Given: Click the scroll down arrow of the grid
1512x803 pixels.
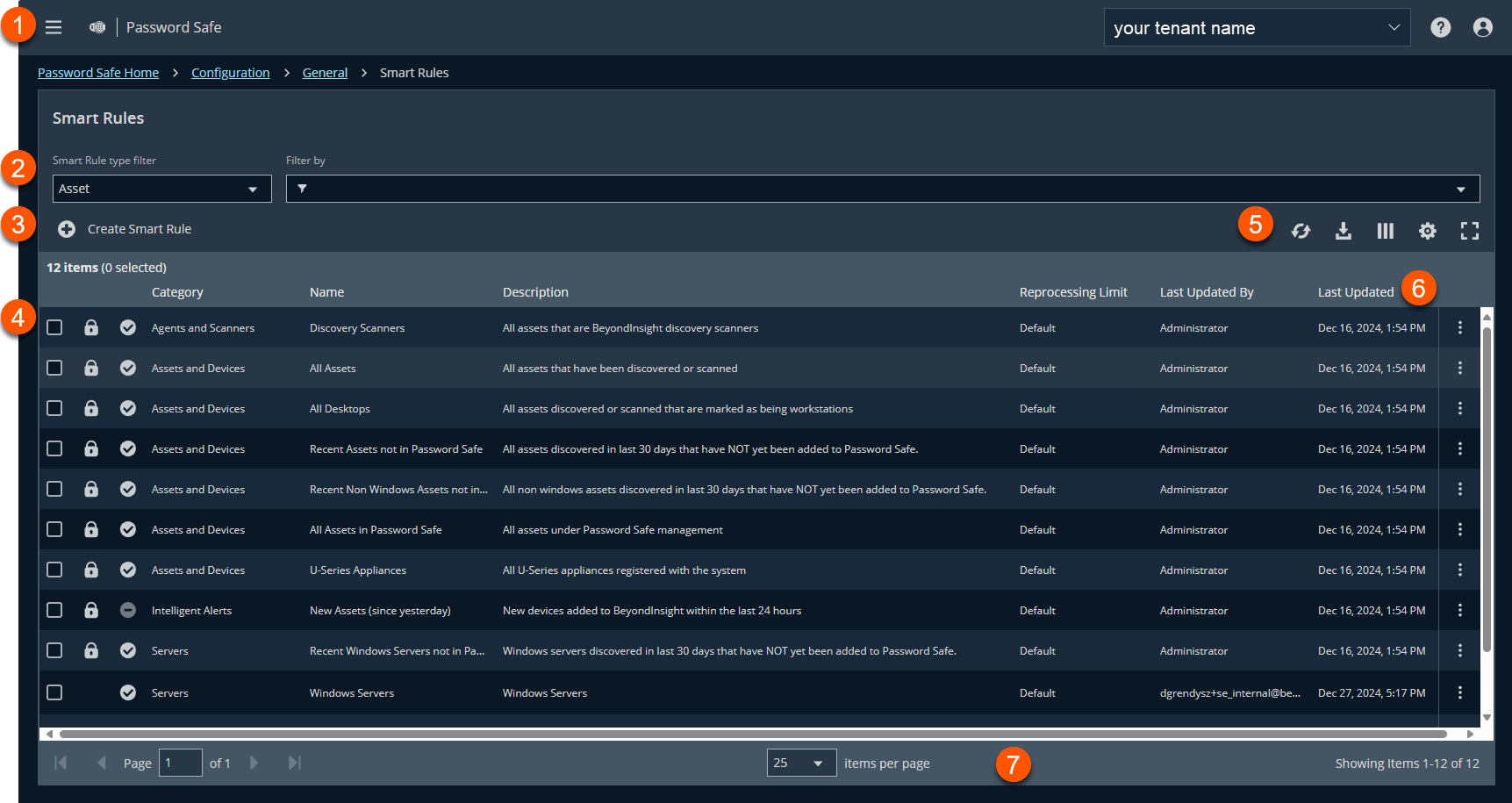Looking at the screenshot, I should (x=1487, y=718).
